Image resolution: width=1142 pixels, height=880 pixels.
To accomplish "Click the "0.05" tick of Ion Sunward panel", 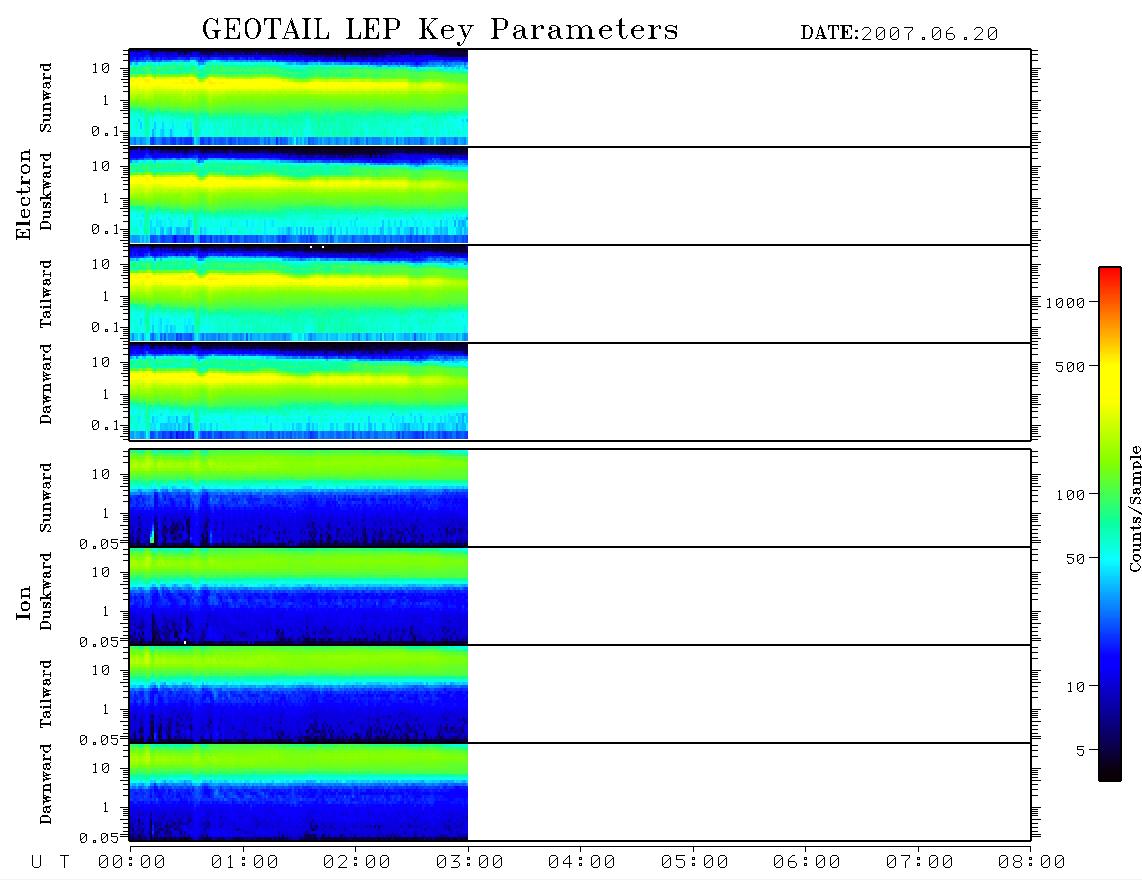I will point(98,544).
